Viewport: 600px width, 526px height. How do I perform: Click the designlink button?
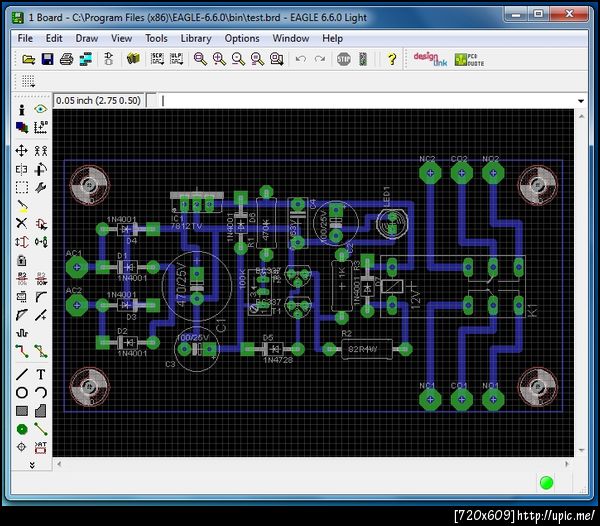(430, 59)
